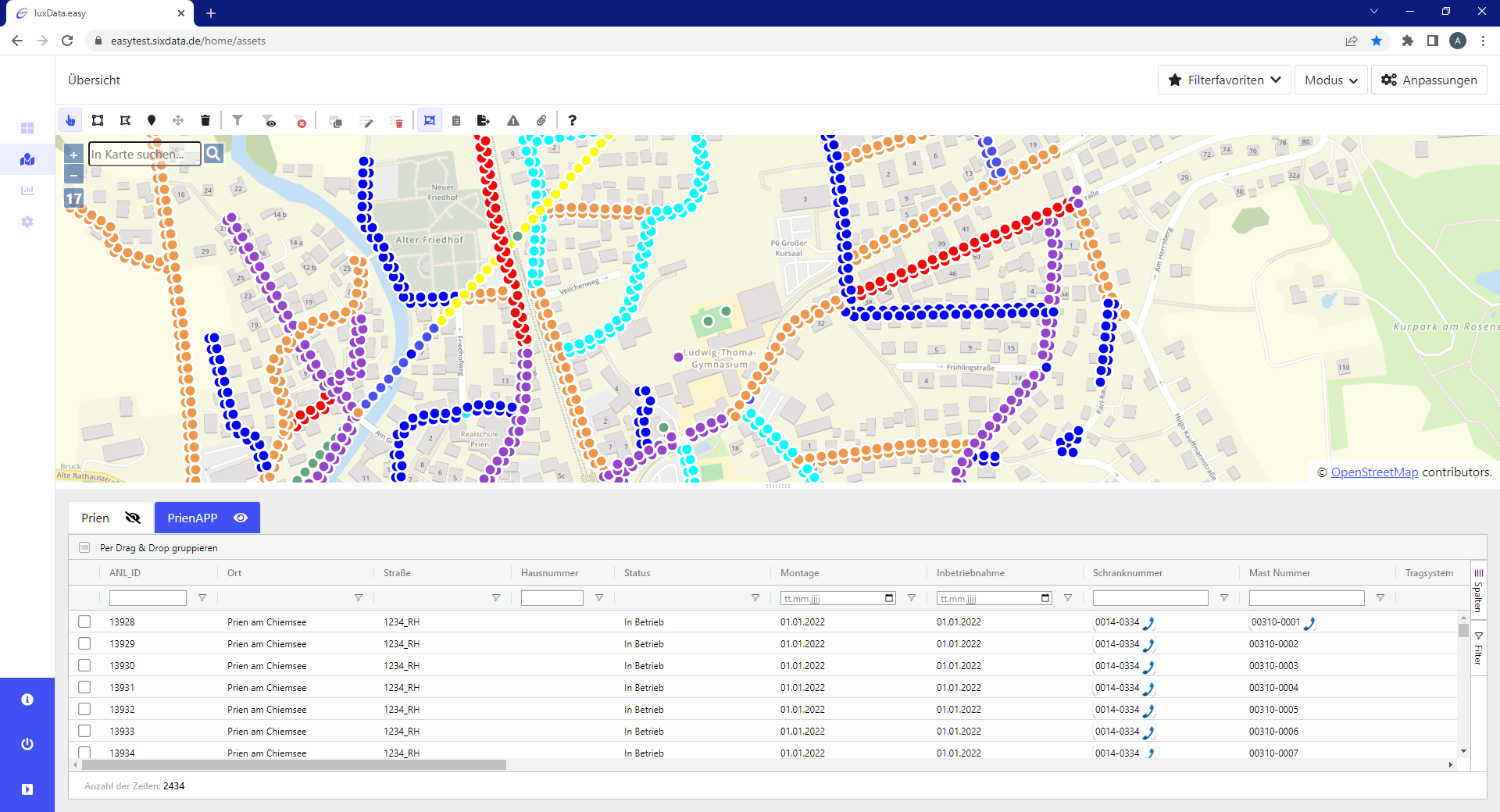Choose the polygon selection tool
The image size is (1500, 812).
tap(125, 120)
